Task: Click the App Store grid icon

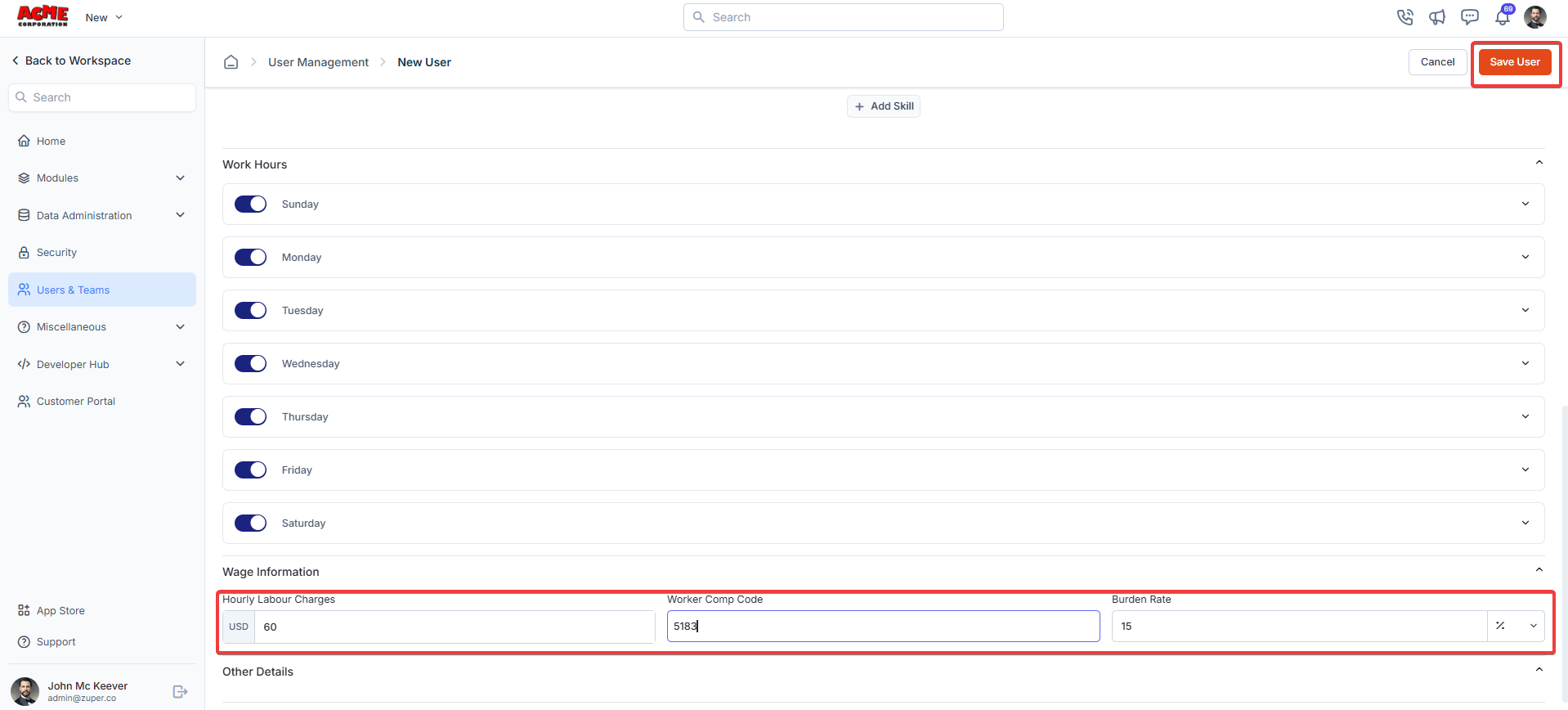Action: pos(24,610)
